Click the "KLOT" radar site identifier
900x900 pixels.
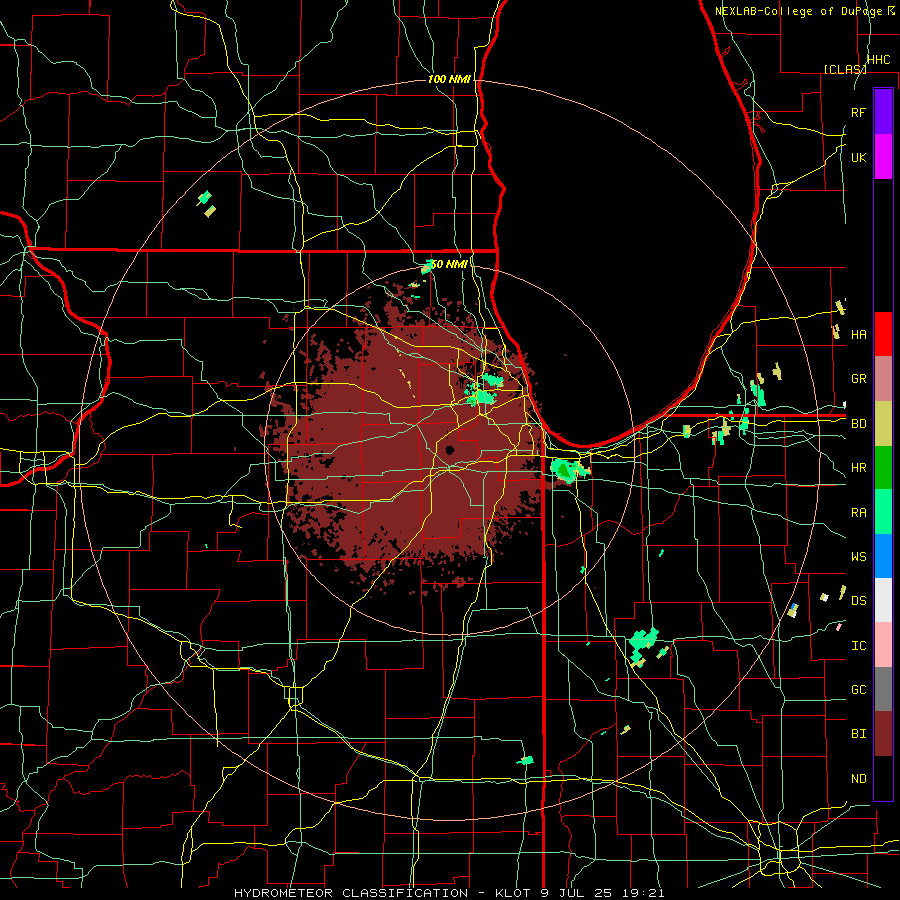(513, 893)
